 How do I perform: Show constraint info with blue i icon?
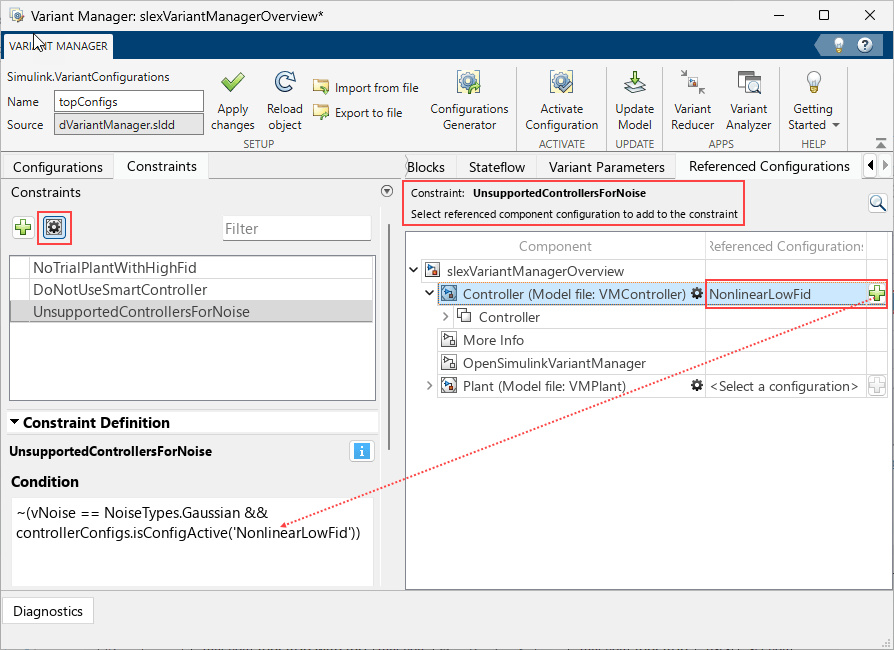pyautogui.click(x=361, y=451)
